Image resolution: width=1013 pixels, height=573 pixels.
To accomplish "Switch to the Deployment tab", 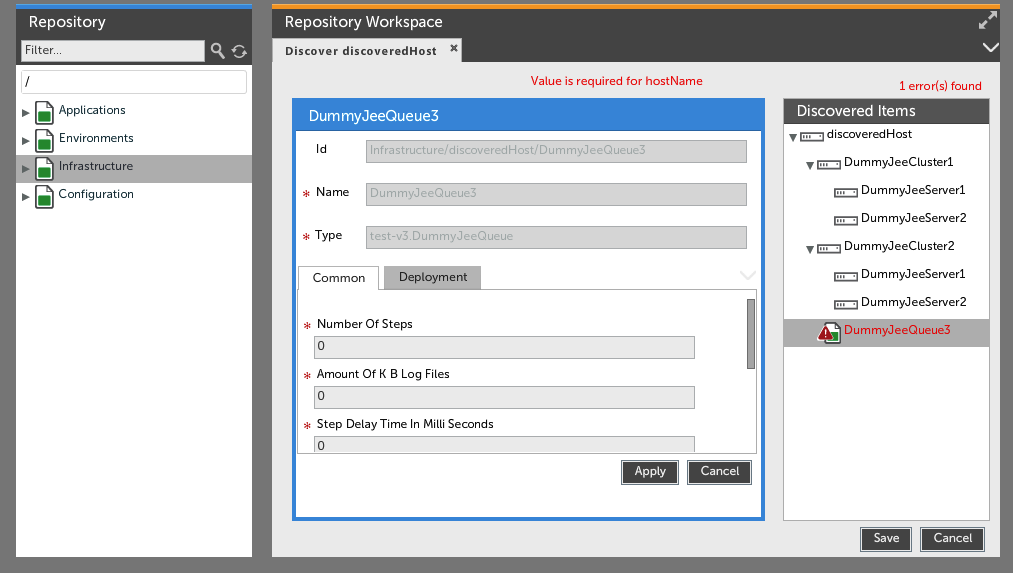I will tap(432, 278).
